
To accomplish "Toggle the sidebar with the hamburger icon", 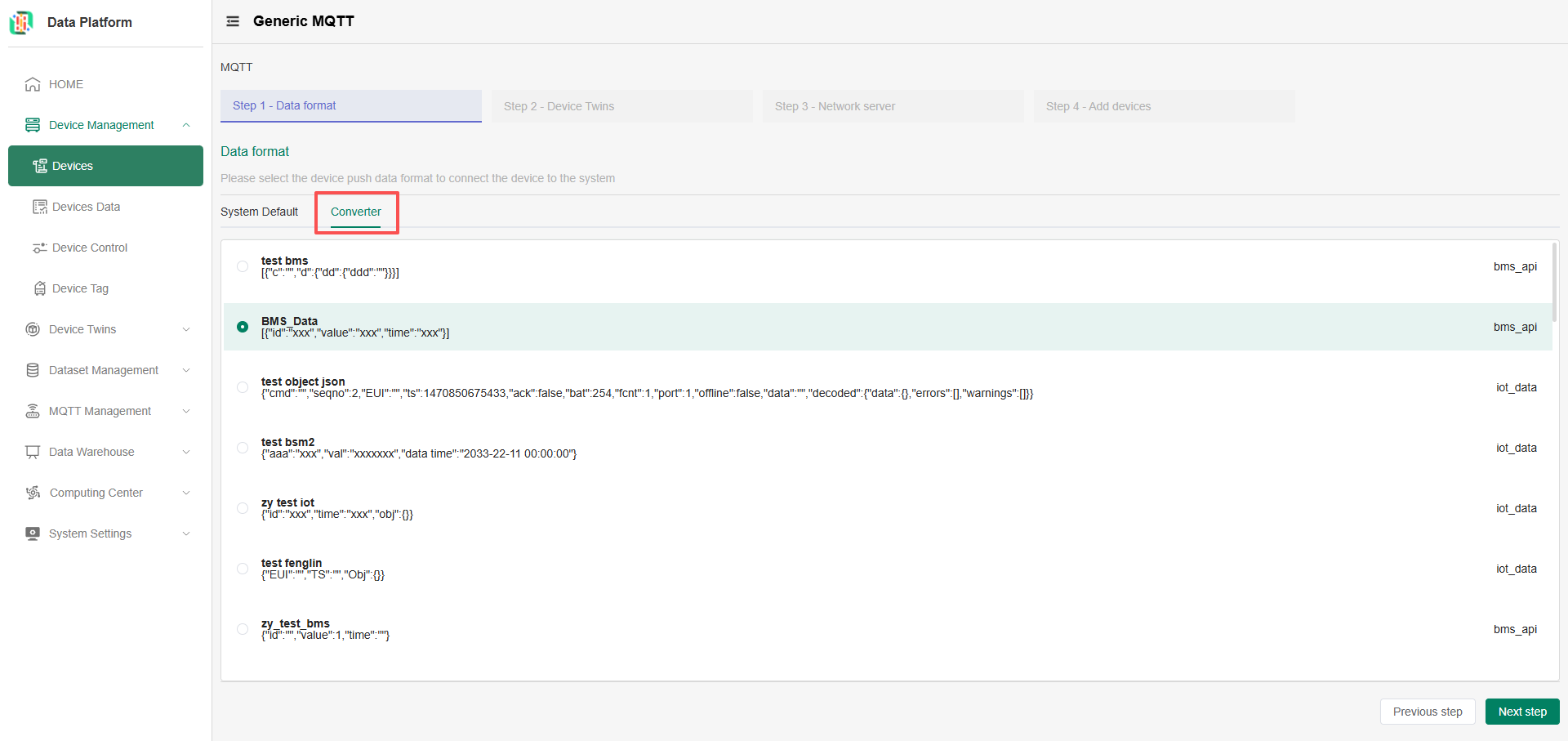I will 233,21.
